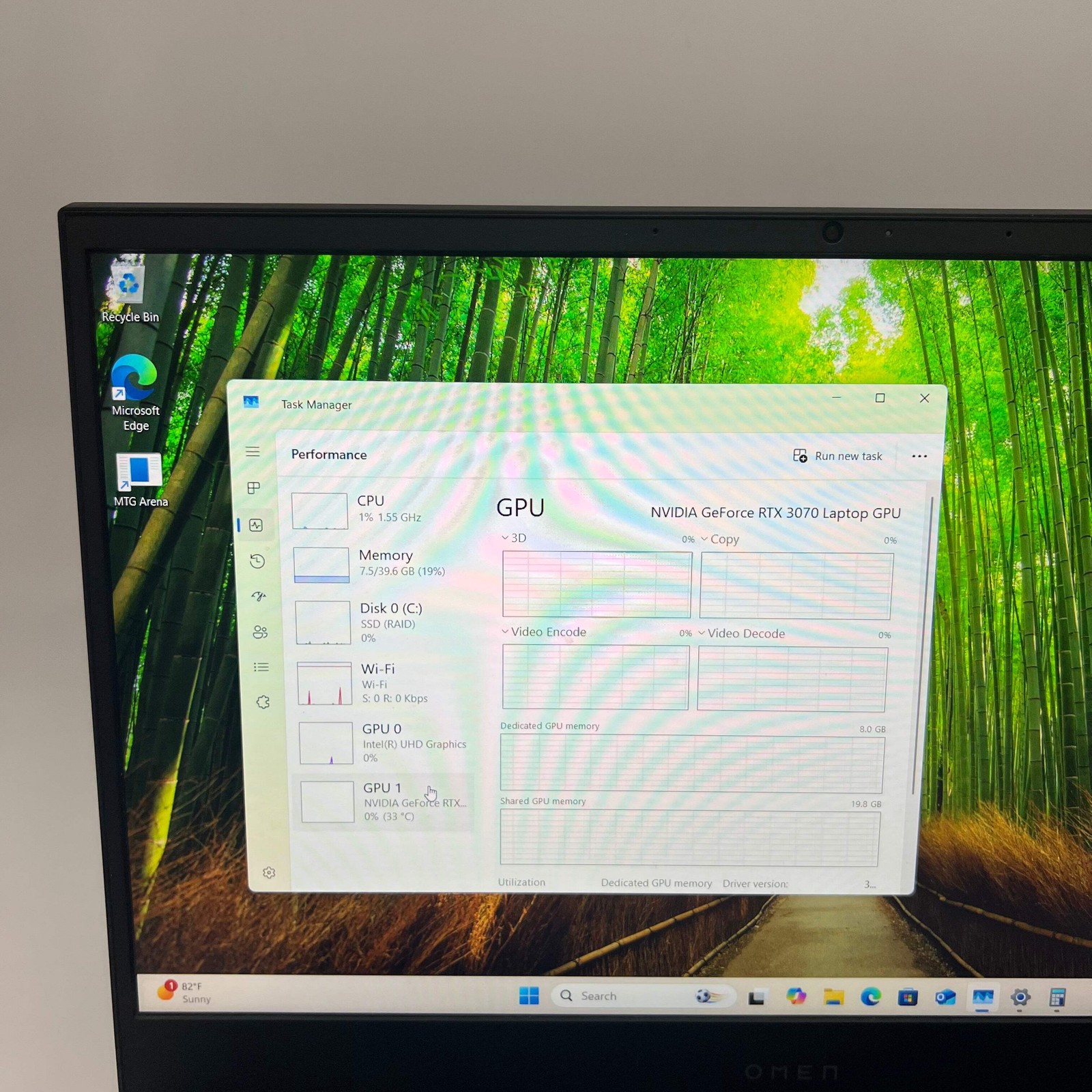Maximize the Task Manager window

pyautogui.click(x=880, y=398)
